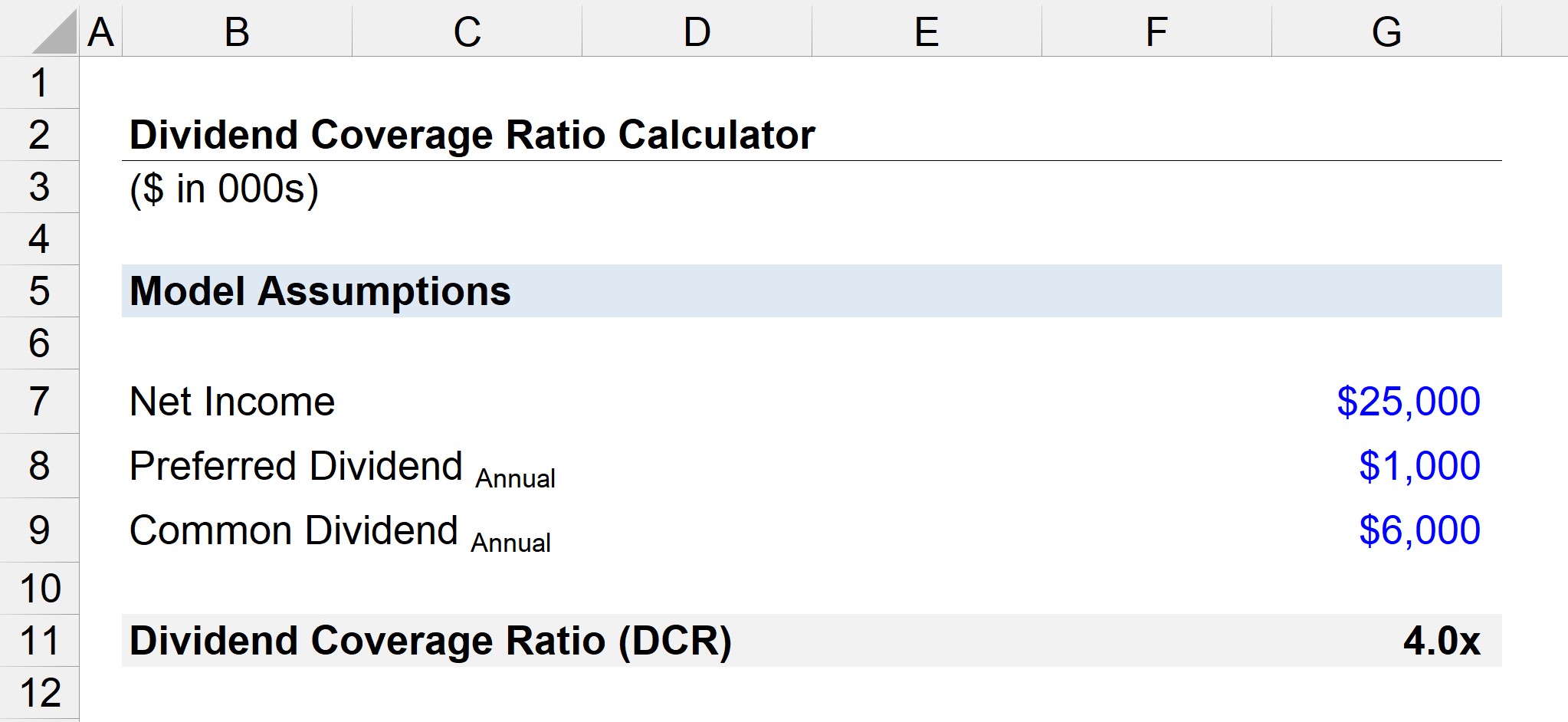Select row 2 header
Screen dimensions: 1568x722
coord(39,135)
